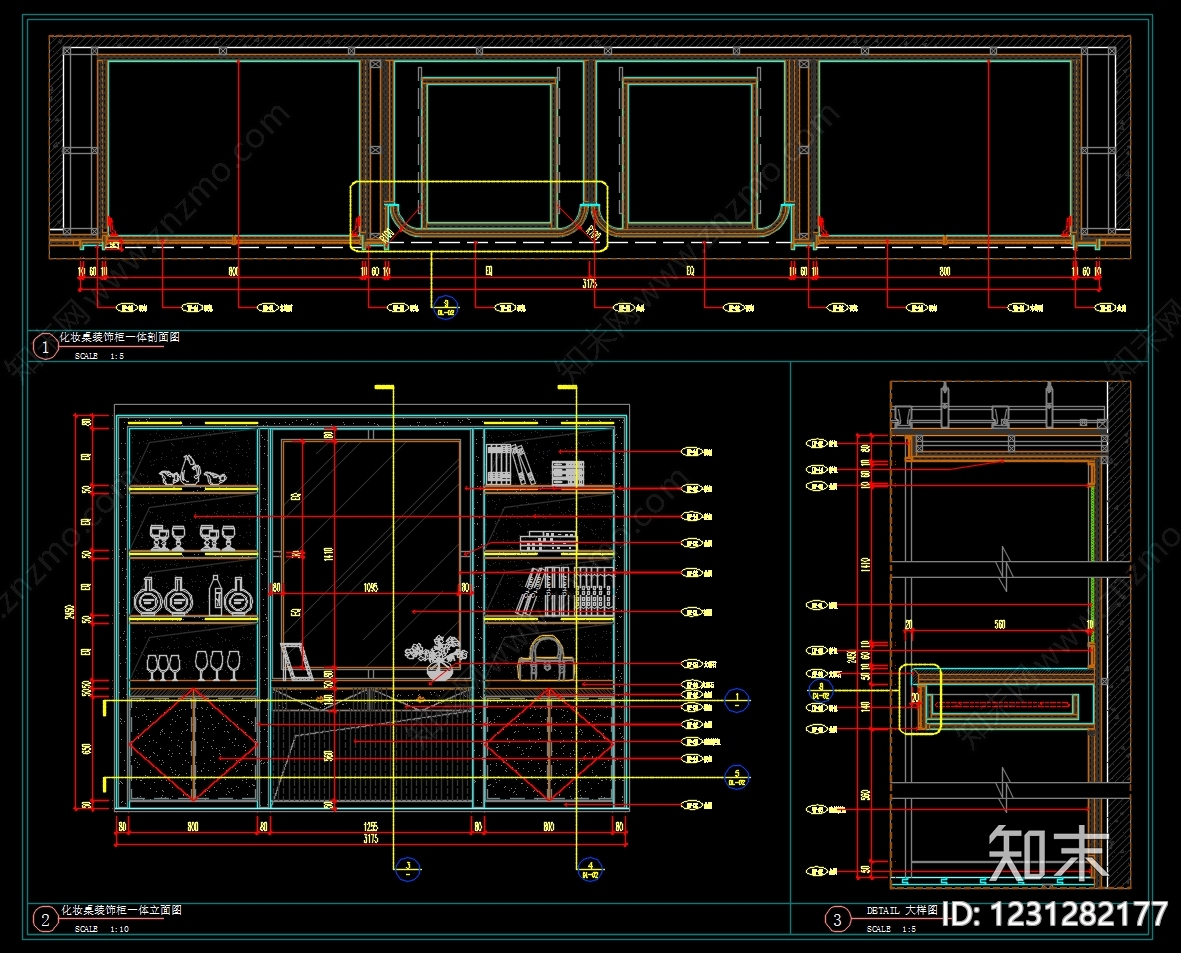The image size is (1181, 953).
Task: Click circled number 3 beside the DETAIL title
Action: pos(836,919)
